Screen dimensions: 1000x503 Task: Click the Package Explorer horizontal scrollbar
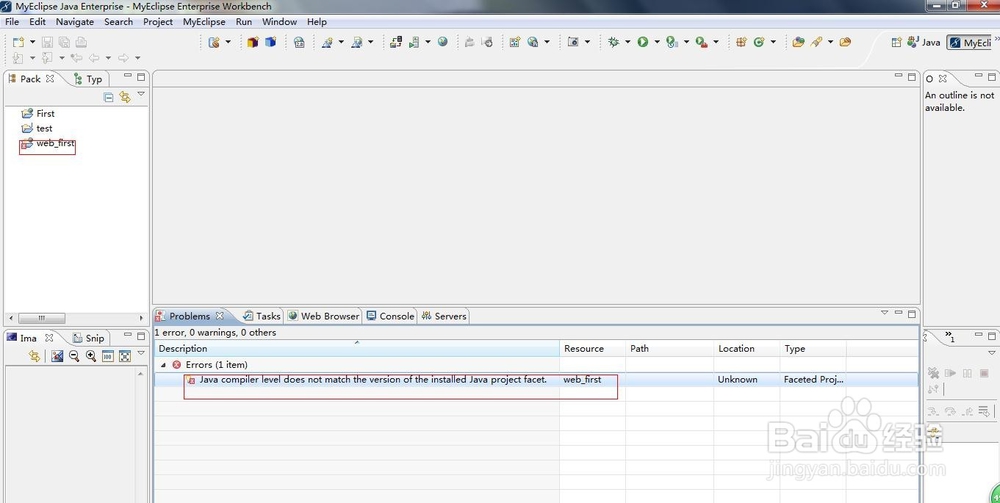(x=41, y=317)
